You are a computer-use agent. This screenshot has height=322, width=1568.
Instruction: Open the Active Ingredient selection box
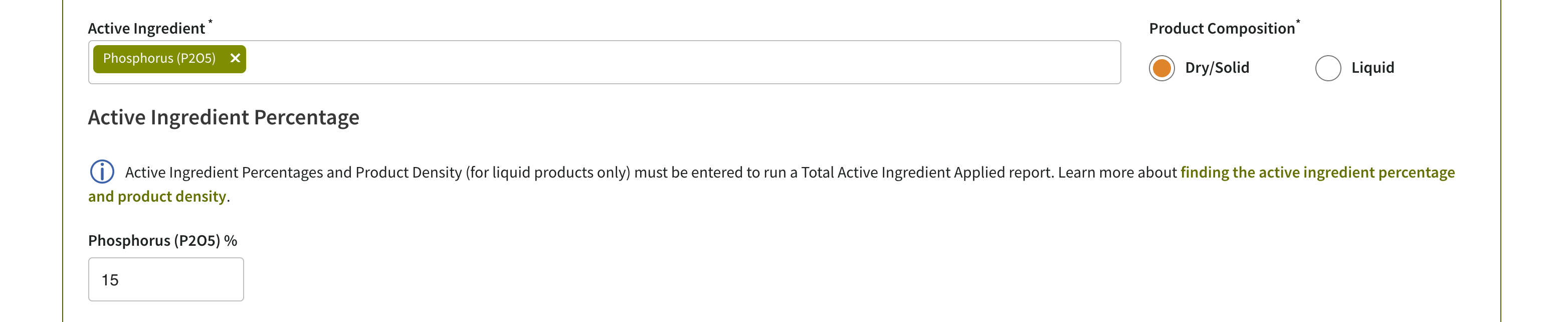670,62
